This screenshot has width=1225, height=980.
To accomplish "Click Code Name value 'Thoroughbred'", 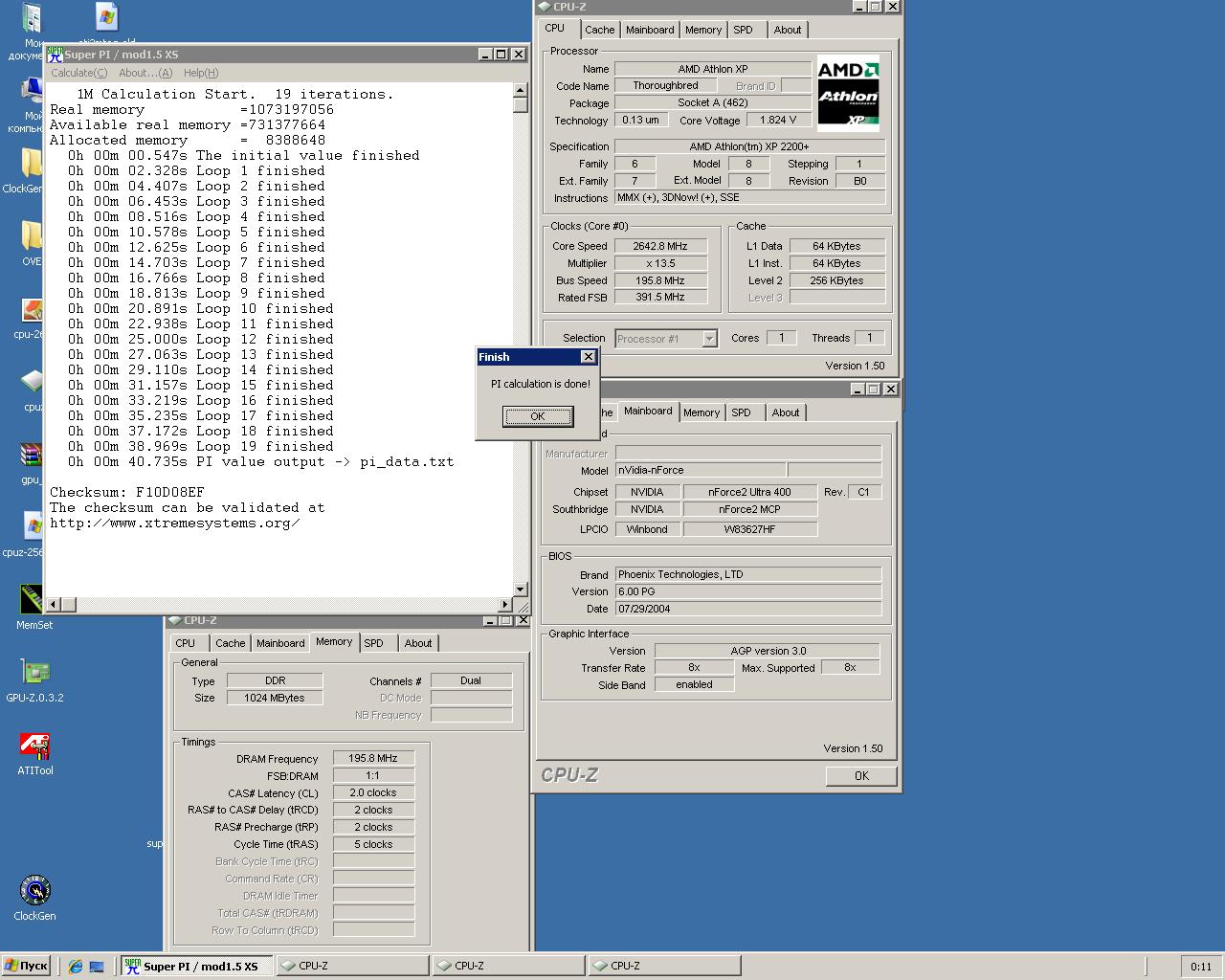I will 665,86.
